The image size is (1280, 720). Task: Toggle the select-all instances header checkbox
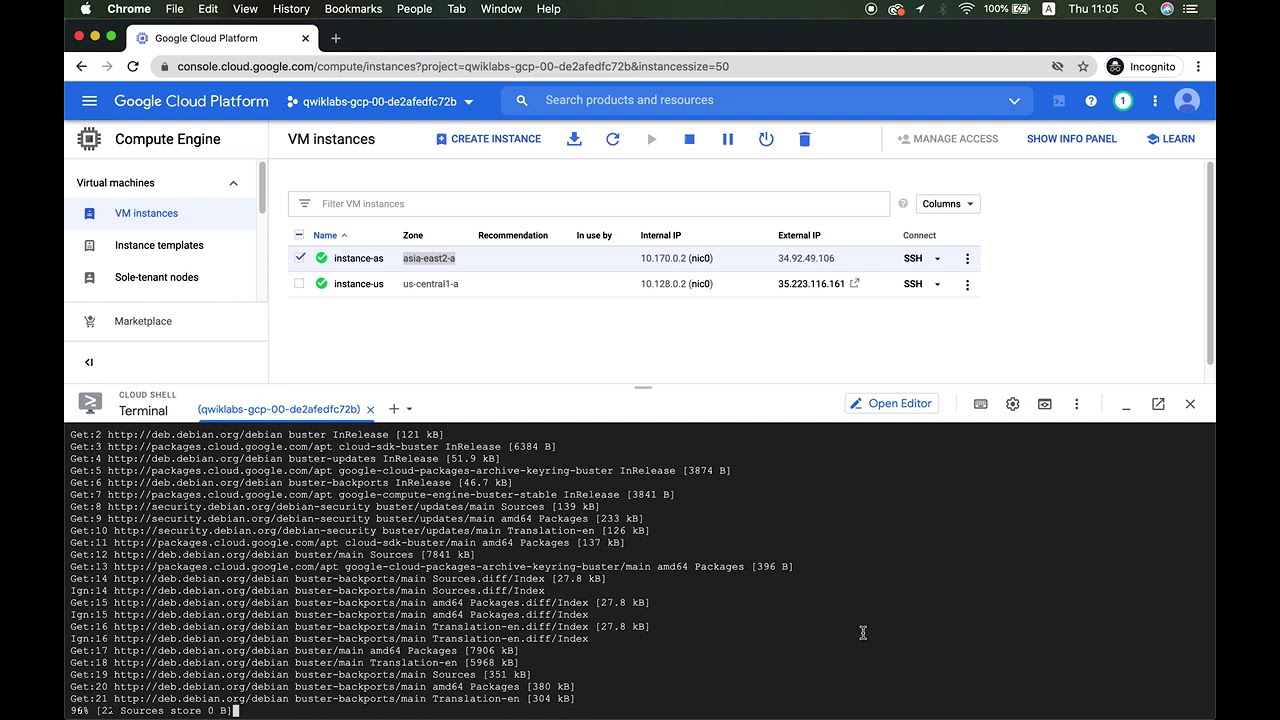(x=299, y=235)
